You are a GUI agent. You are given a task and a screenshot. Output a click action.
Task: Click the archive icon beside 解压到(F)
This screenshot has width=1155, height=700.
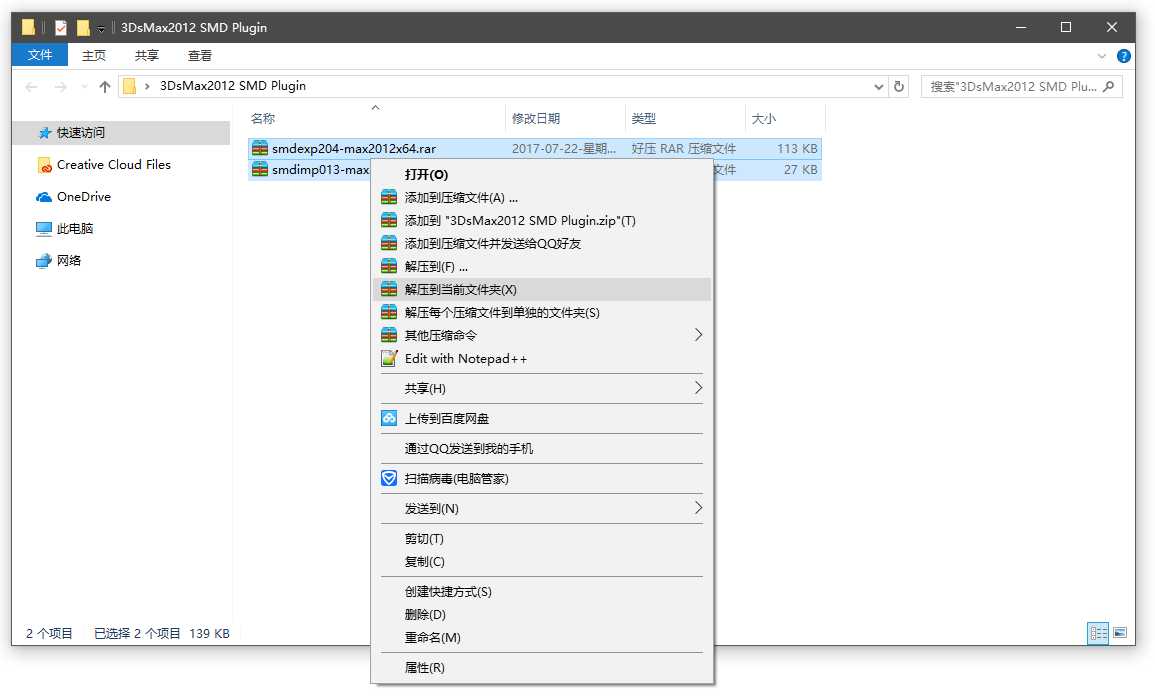(x=389, y=266)
